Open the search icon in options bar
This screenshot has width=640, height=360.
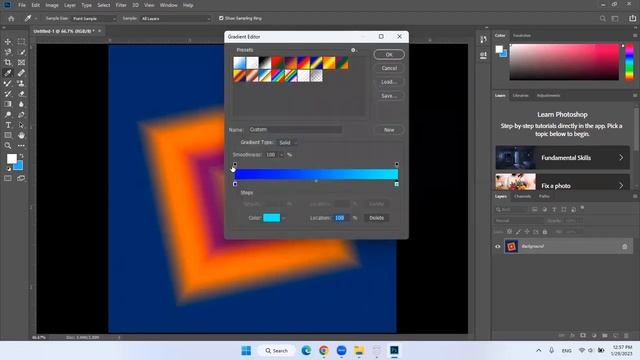603,18
